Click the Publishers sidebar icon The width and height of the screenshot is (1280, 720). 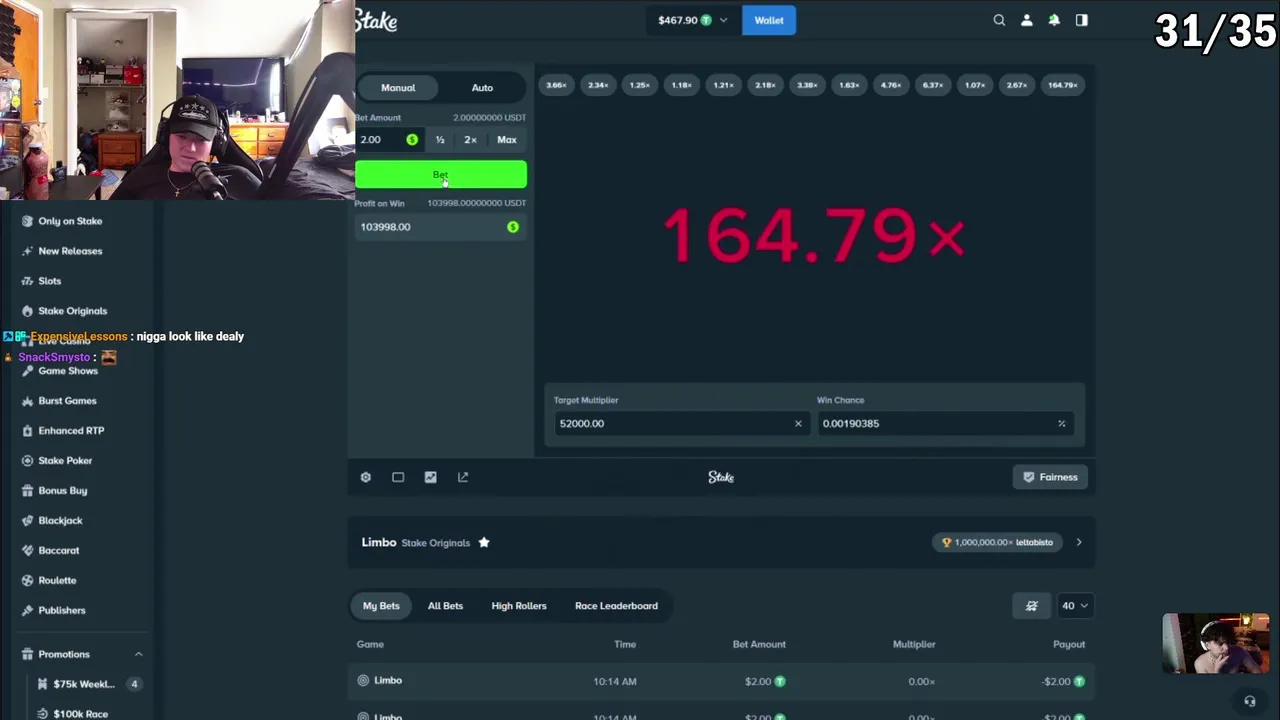(x=28, y=611)
